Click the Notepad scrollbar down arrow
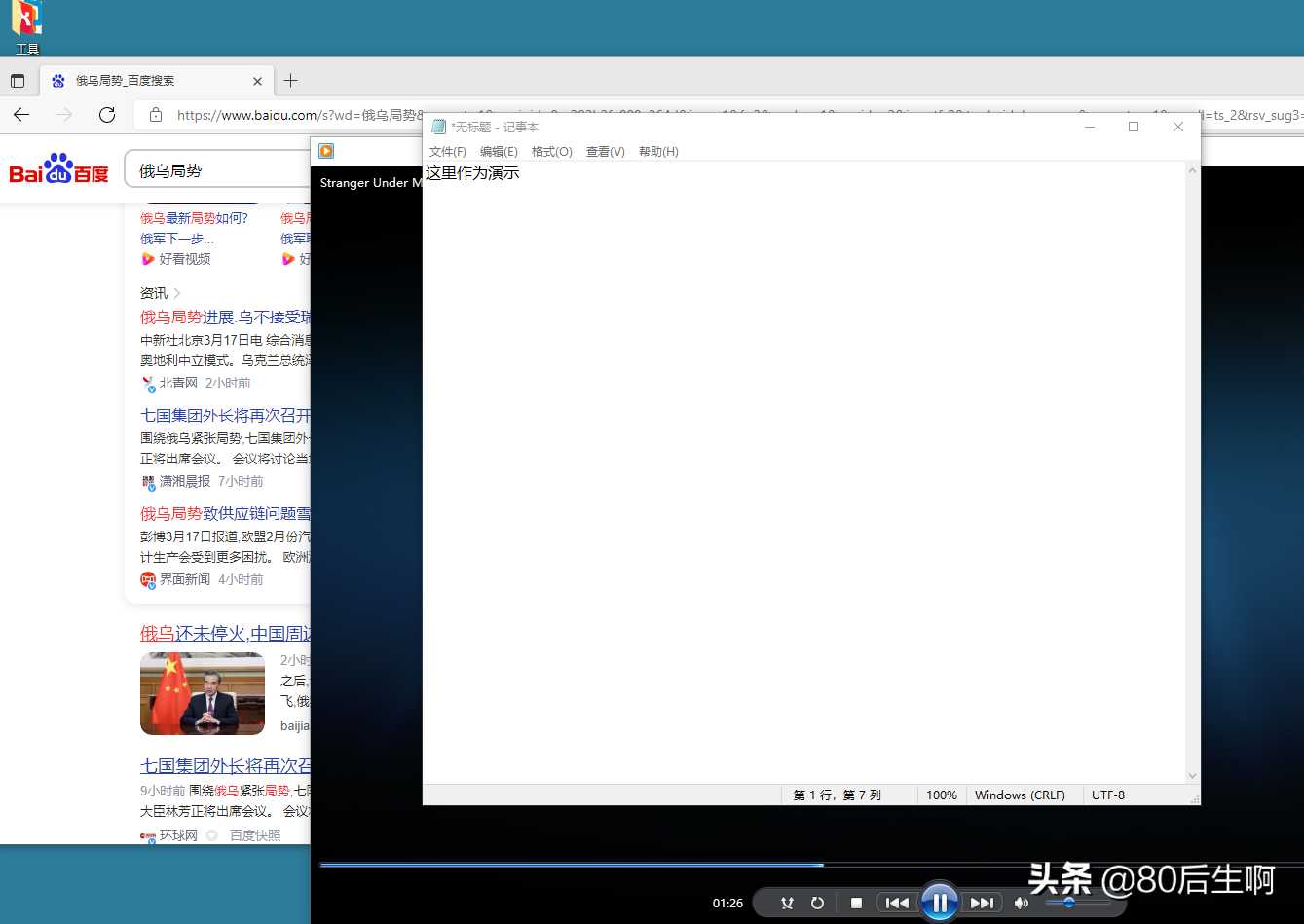Viewport: 1304px width, 924px height. pos(1193,776)
